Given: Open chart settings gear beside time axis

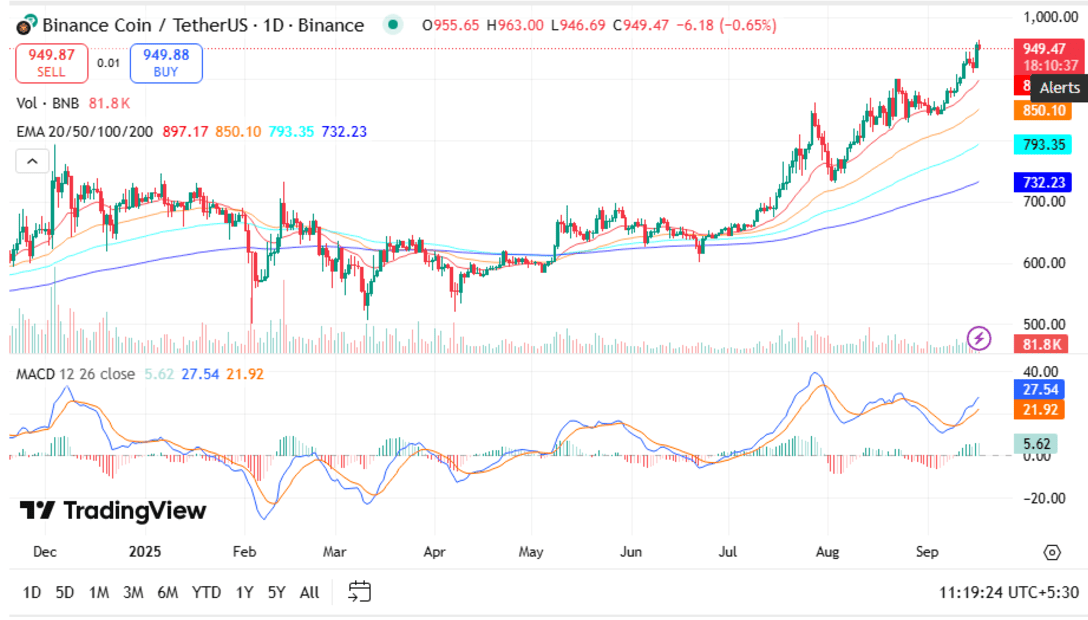Looking at the screenshot, I should pos(1052,552).
